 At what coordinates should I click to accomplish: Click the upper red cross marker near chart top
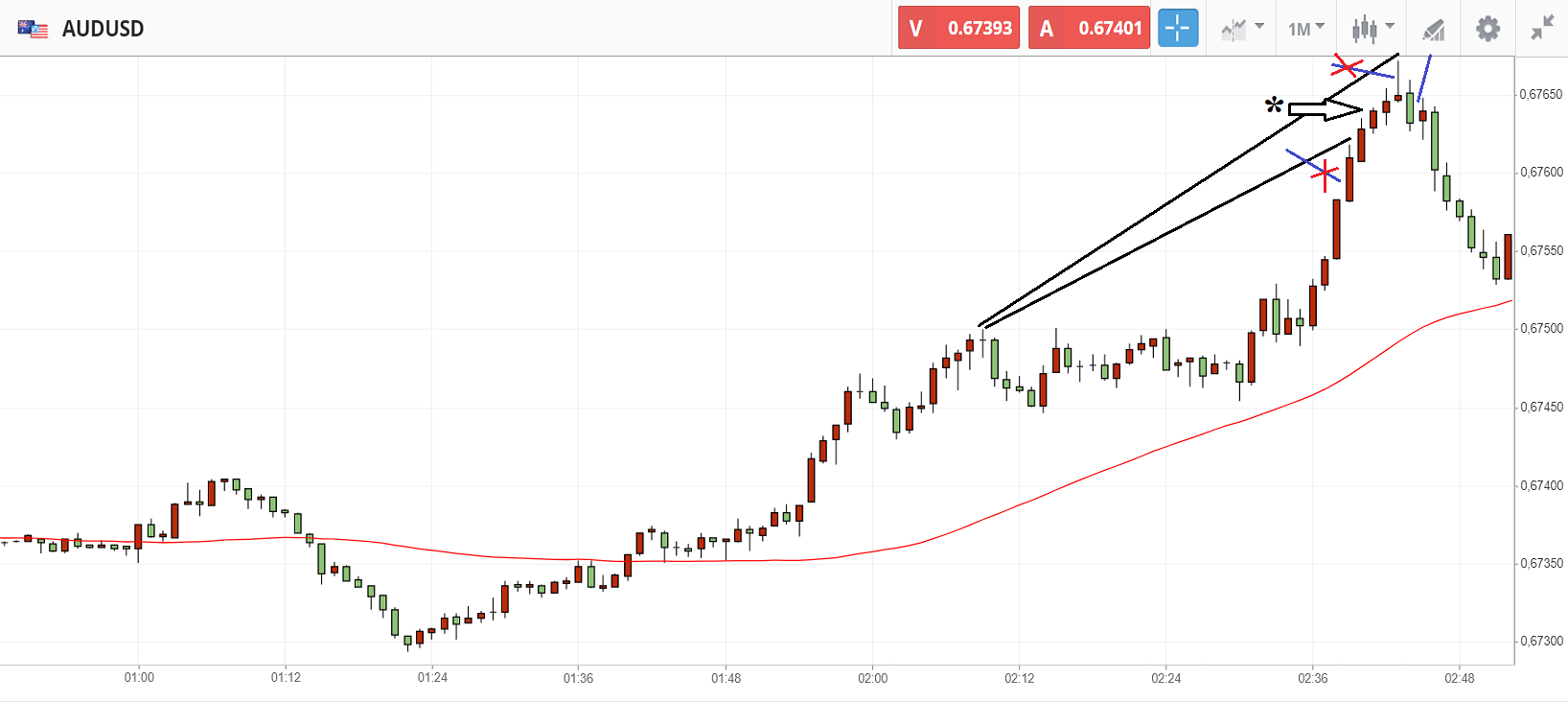(x=1348, y=67)
